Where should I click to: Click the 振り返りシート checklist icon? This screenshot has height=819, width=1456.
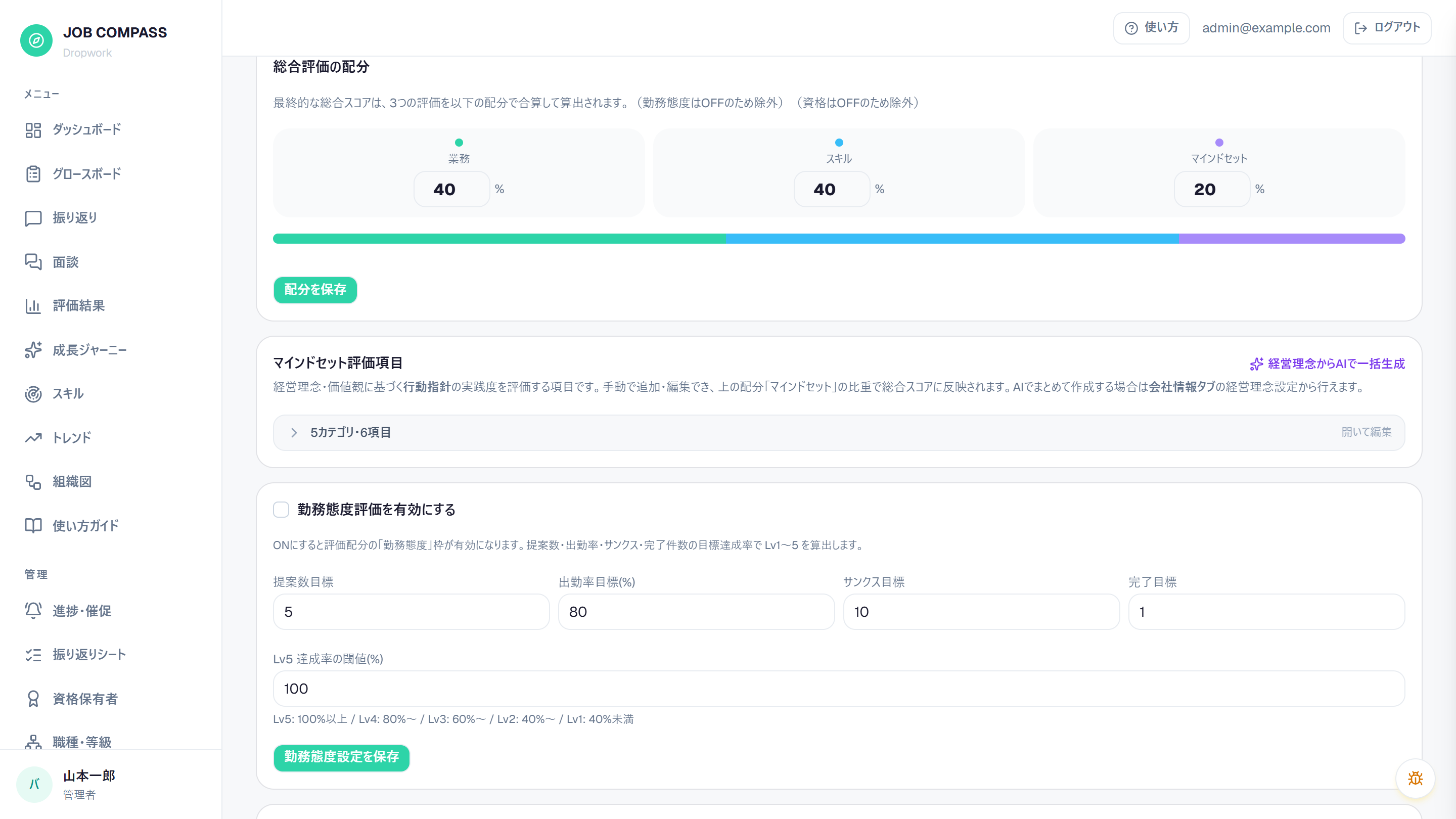pos(33,655)
